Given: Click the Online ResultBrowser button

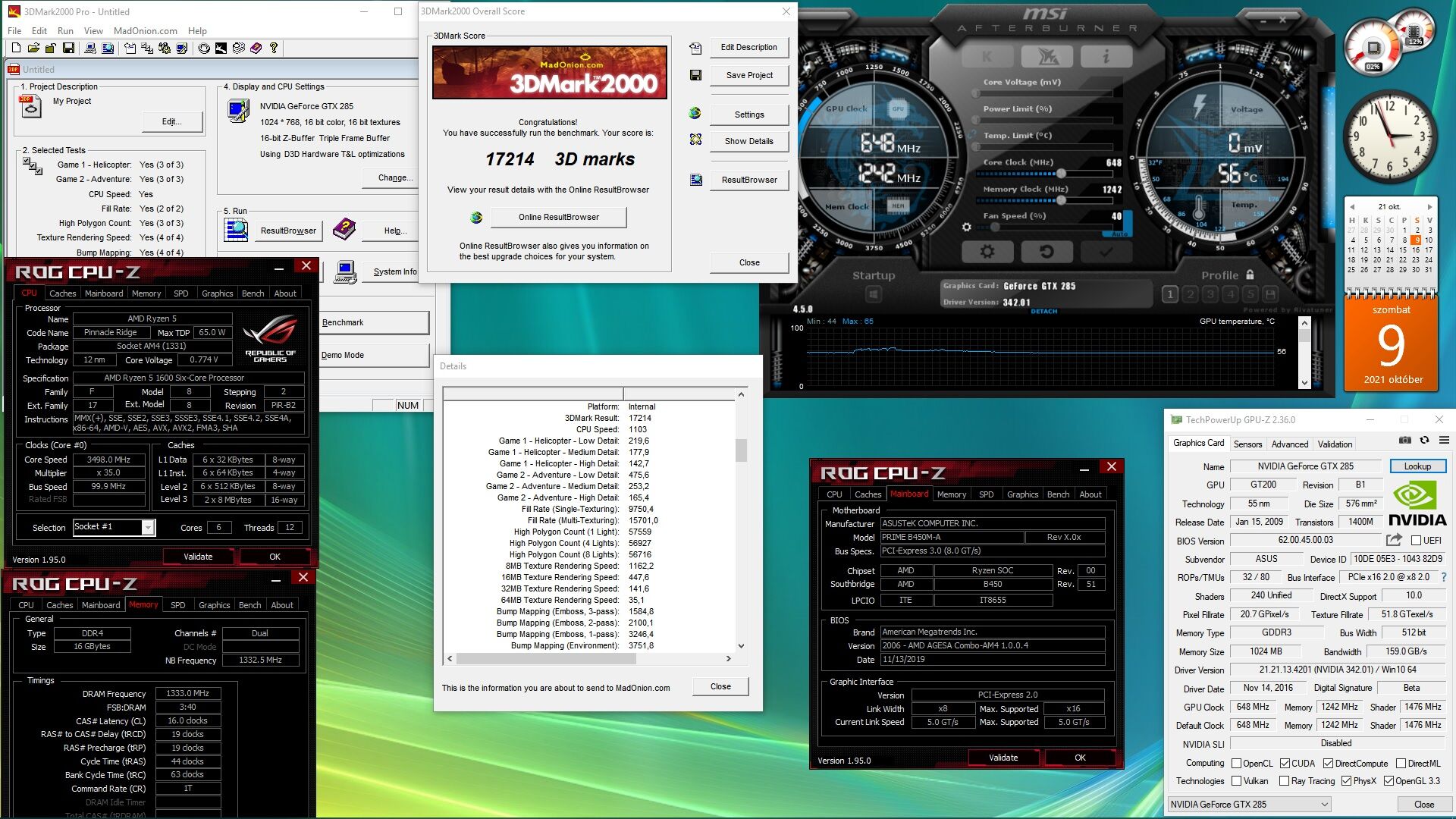Looking at the screenshot, I should (559, 218).
